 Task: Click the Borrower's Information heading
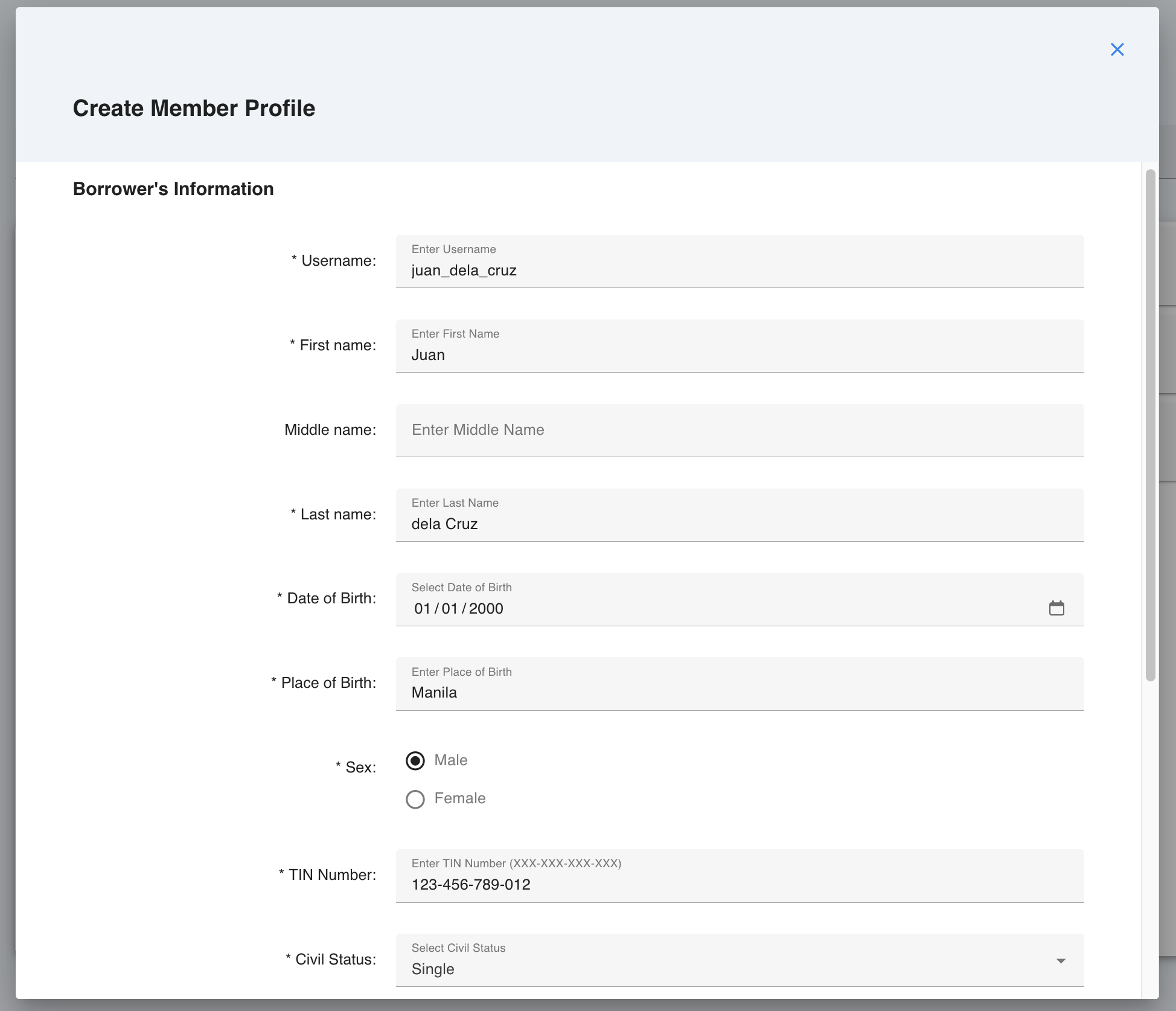pos(173,188)
